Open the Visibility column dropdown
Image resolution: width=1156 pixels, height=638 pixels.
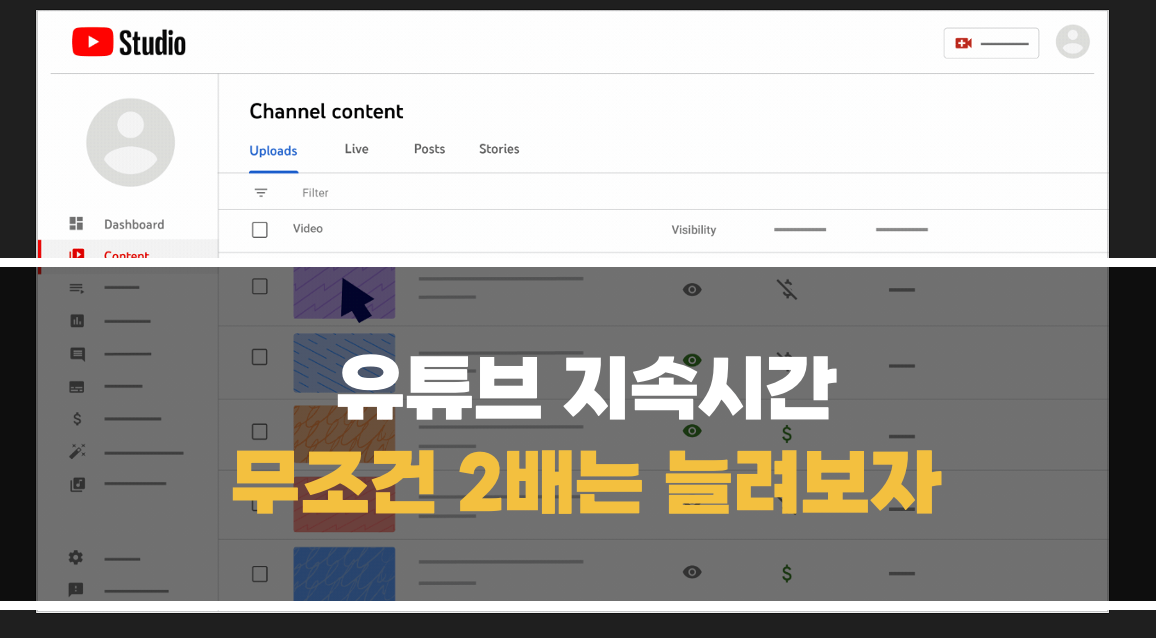[694, 229]
